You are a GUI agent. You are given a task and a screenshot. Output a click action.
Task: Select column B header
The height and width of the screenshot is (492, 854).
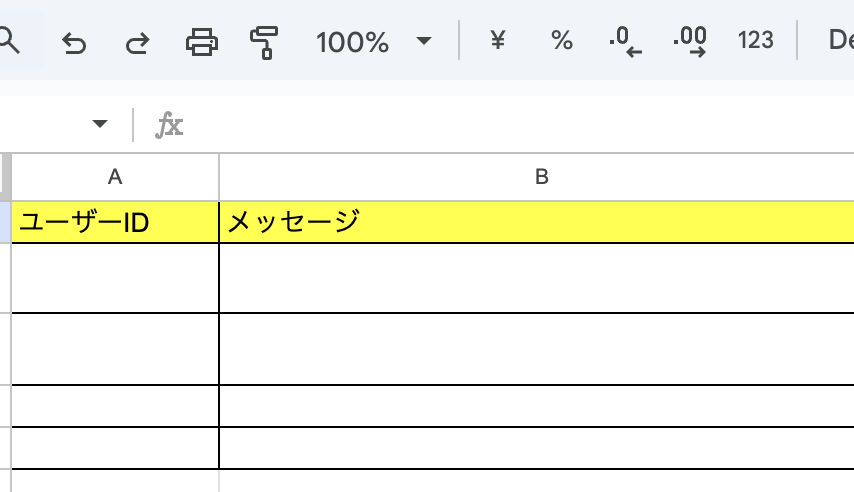point(541,177)
